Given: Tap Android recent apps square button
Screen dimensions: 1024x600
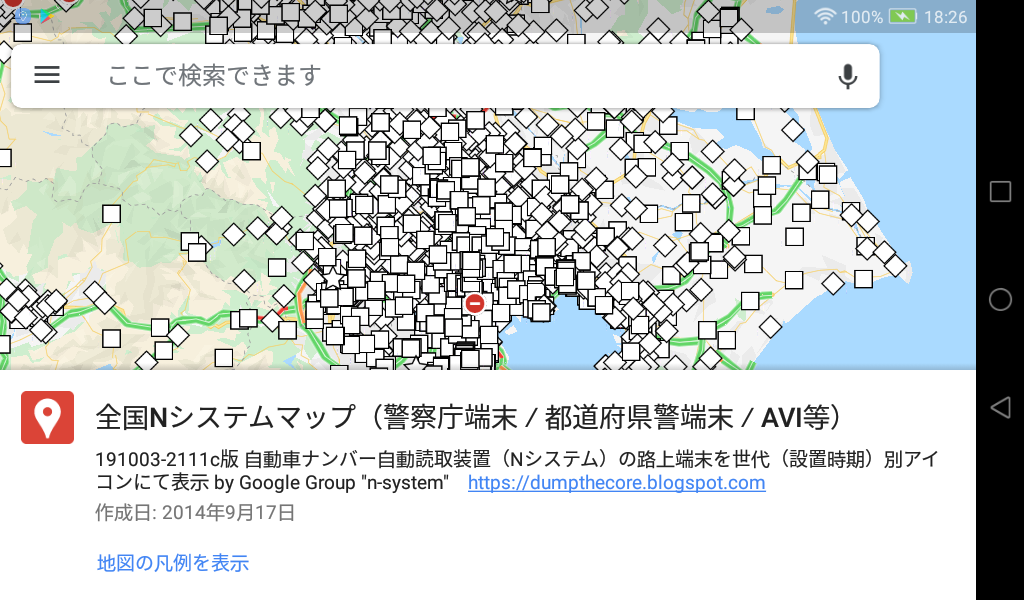Looking at the screenshot, I should 1000,191.
